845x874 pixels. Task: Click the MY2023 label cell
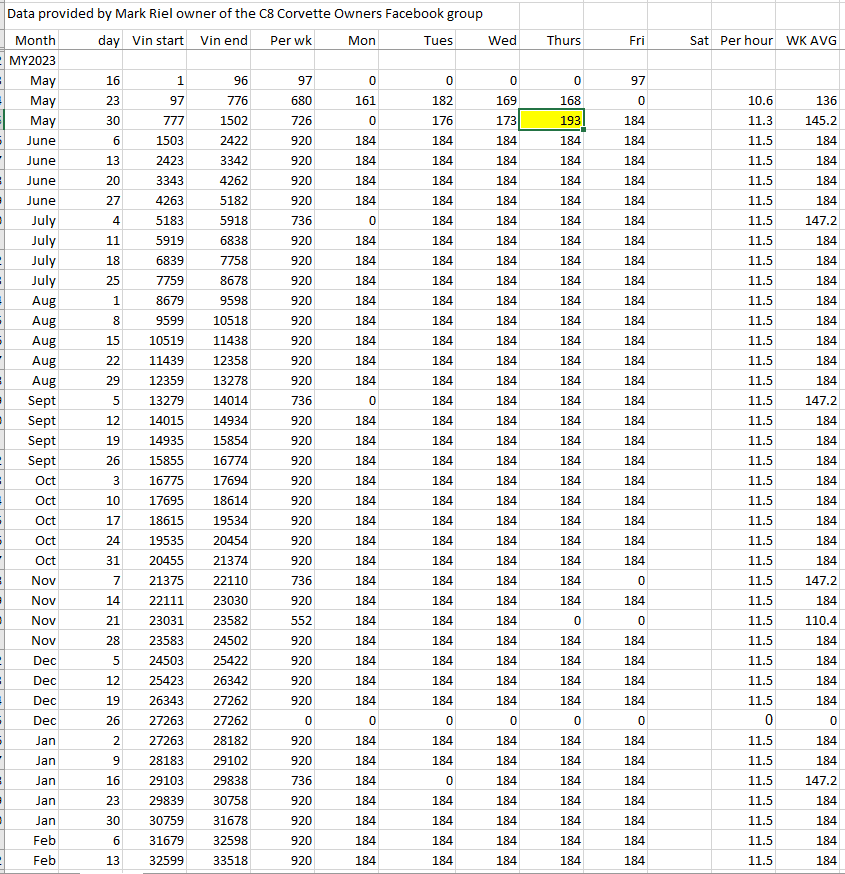pyautogui.click(x=33, y=60)
